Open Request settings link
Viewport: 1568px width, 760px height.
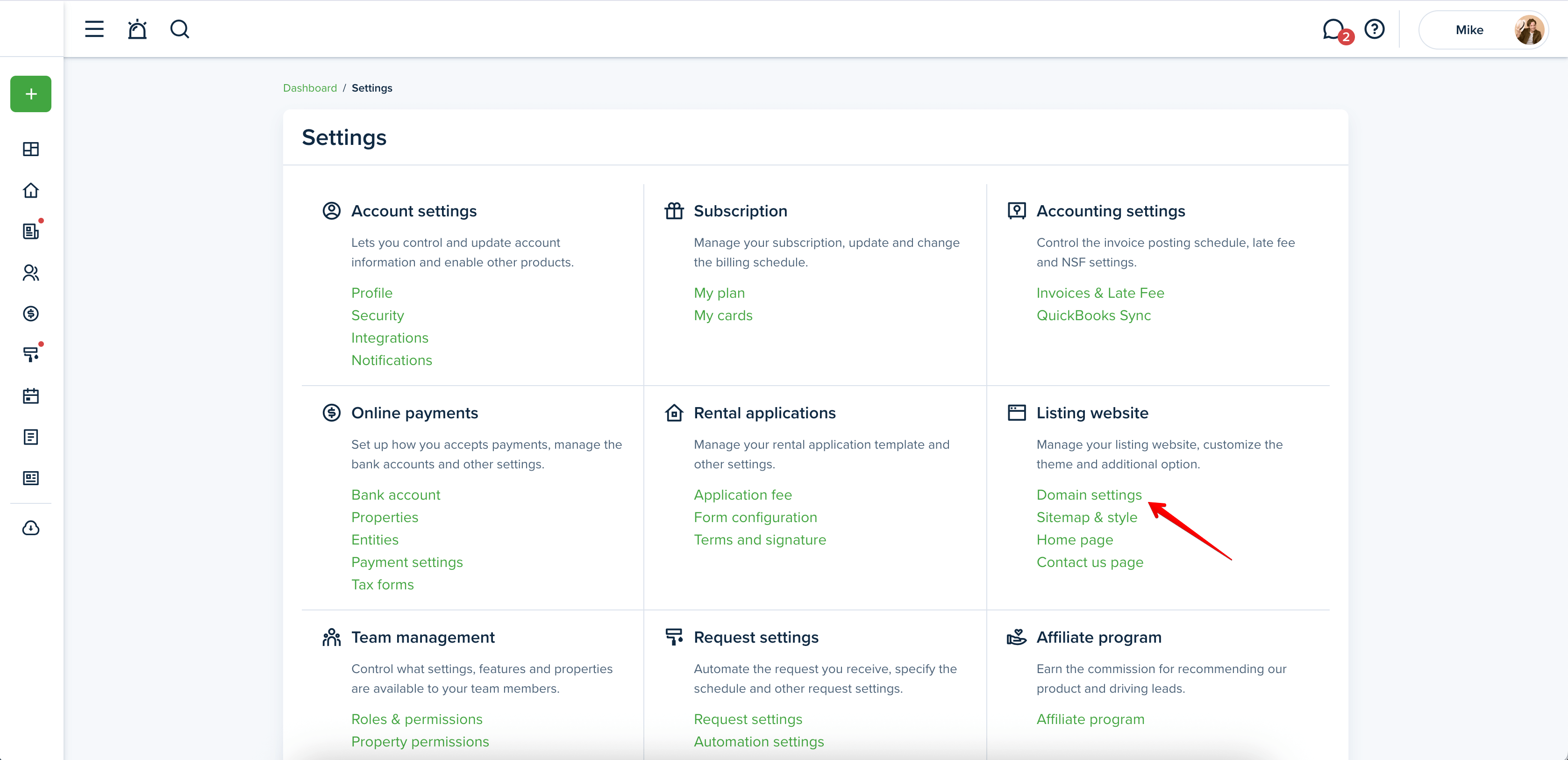pos(748,719)
